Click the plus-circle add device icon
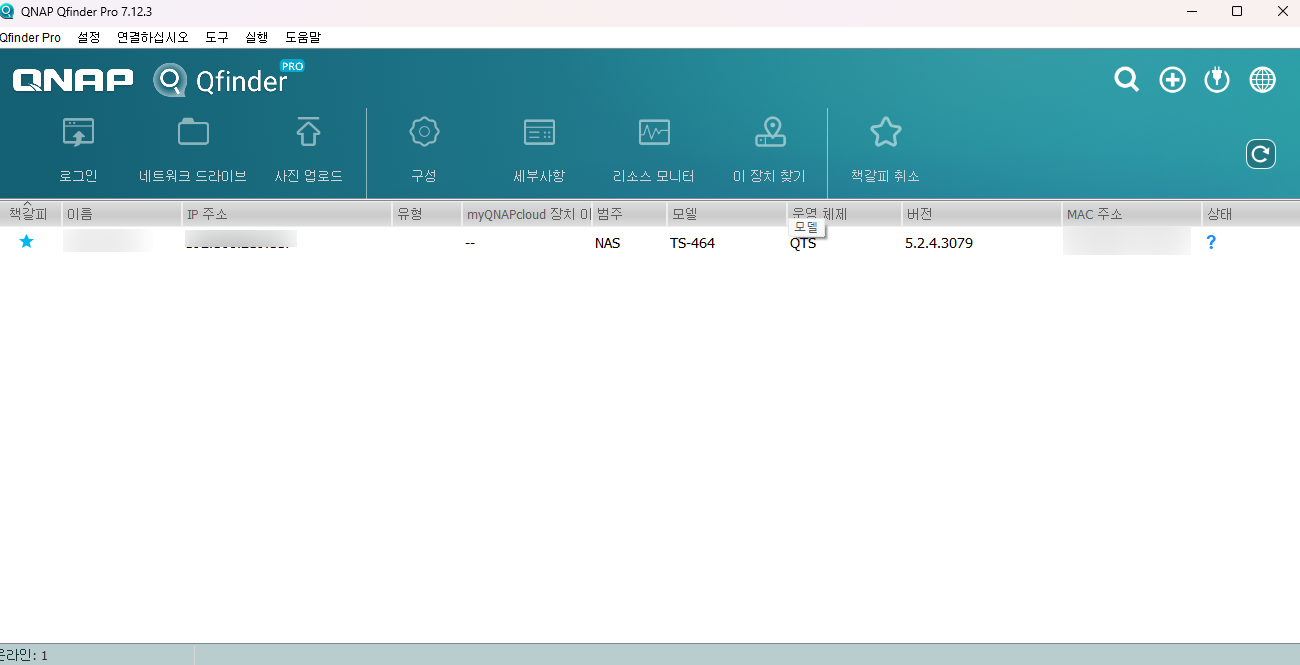 (1172, 80)
